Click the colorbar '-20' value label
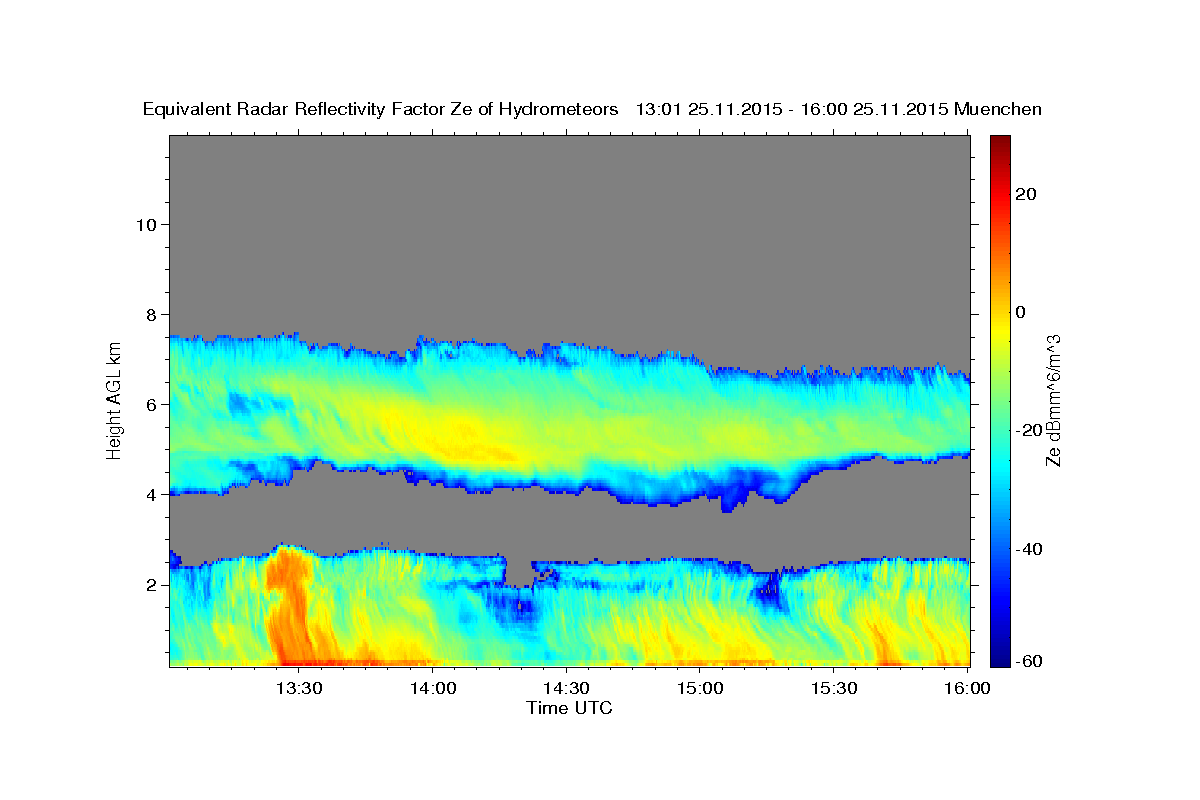 pyautogui.click(x=1029, y=430)
